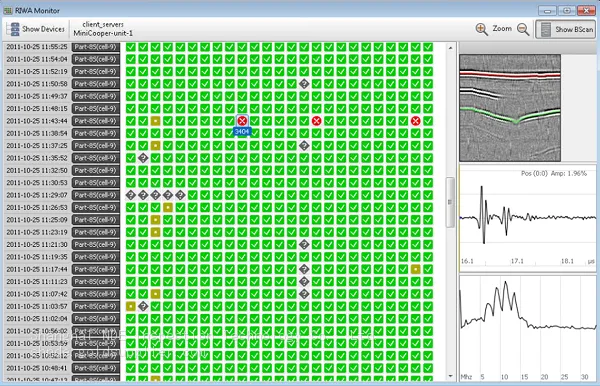Click the first gray unknown cell in 11:29:07 row
This screenshot has width=600, height=386.
tap(131, 195)
